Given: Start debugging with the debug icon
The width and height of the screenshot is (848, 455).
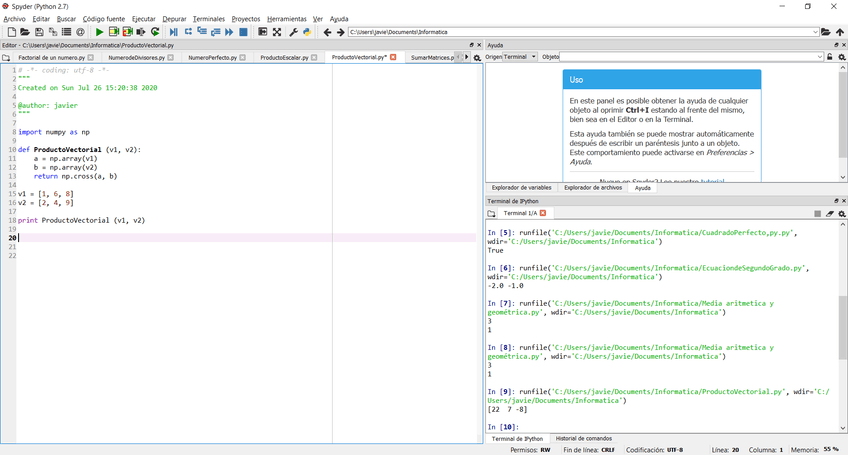Looking at the screenshot, I should pos(173,32).
